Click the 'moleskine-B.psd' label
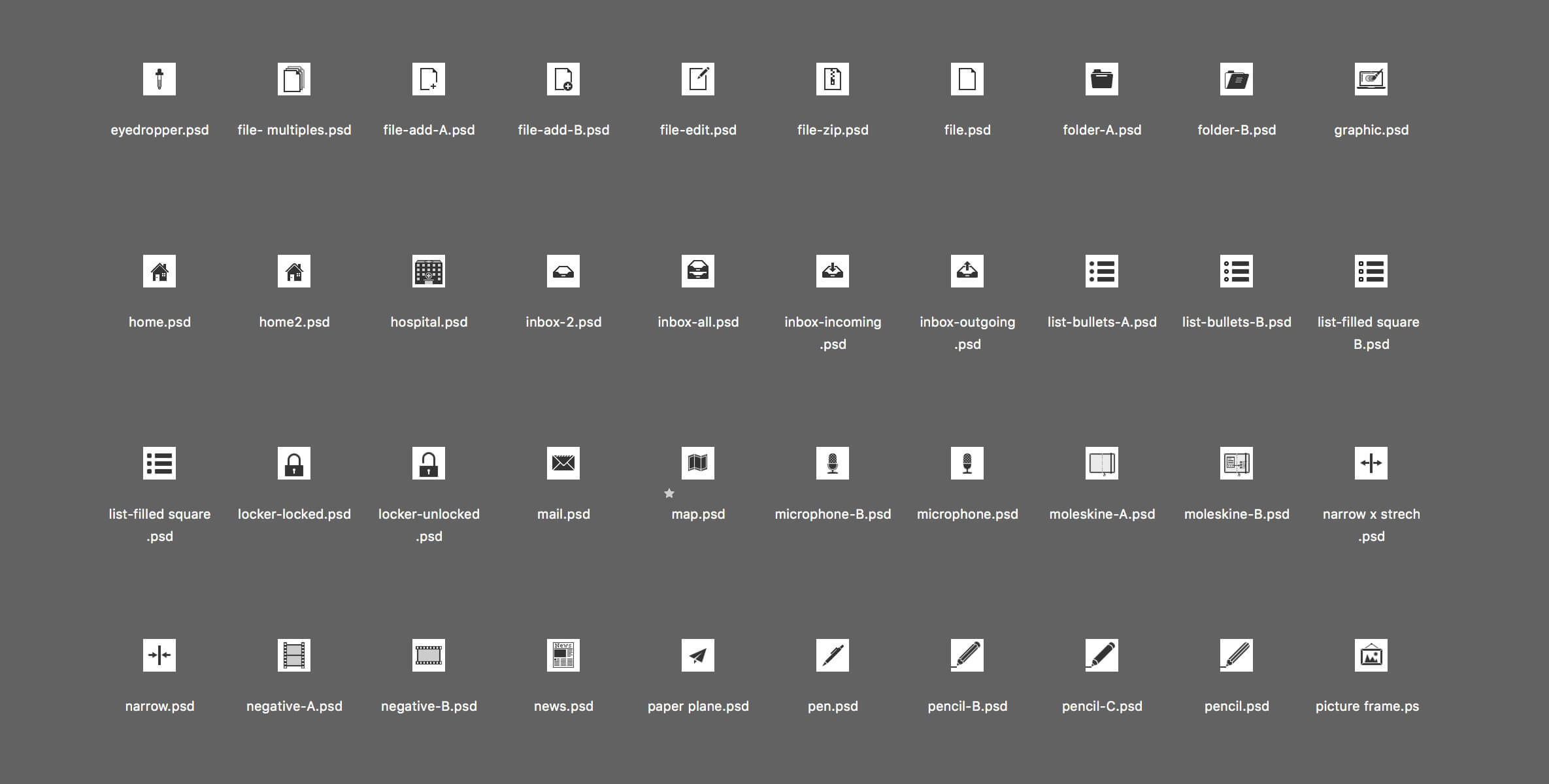The width and height of the screenshot is (1549, 784). [x=1237, y=514]
